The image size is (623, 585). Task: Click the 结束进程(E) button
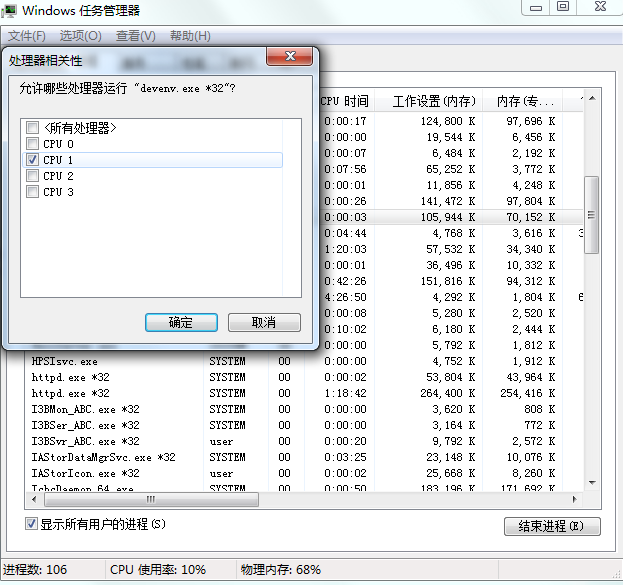551,526
